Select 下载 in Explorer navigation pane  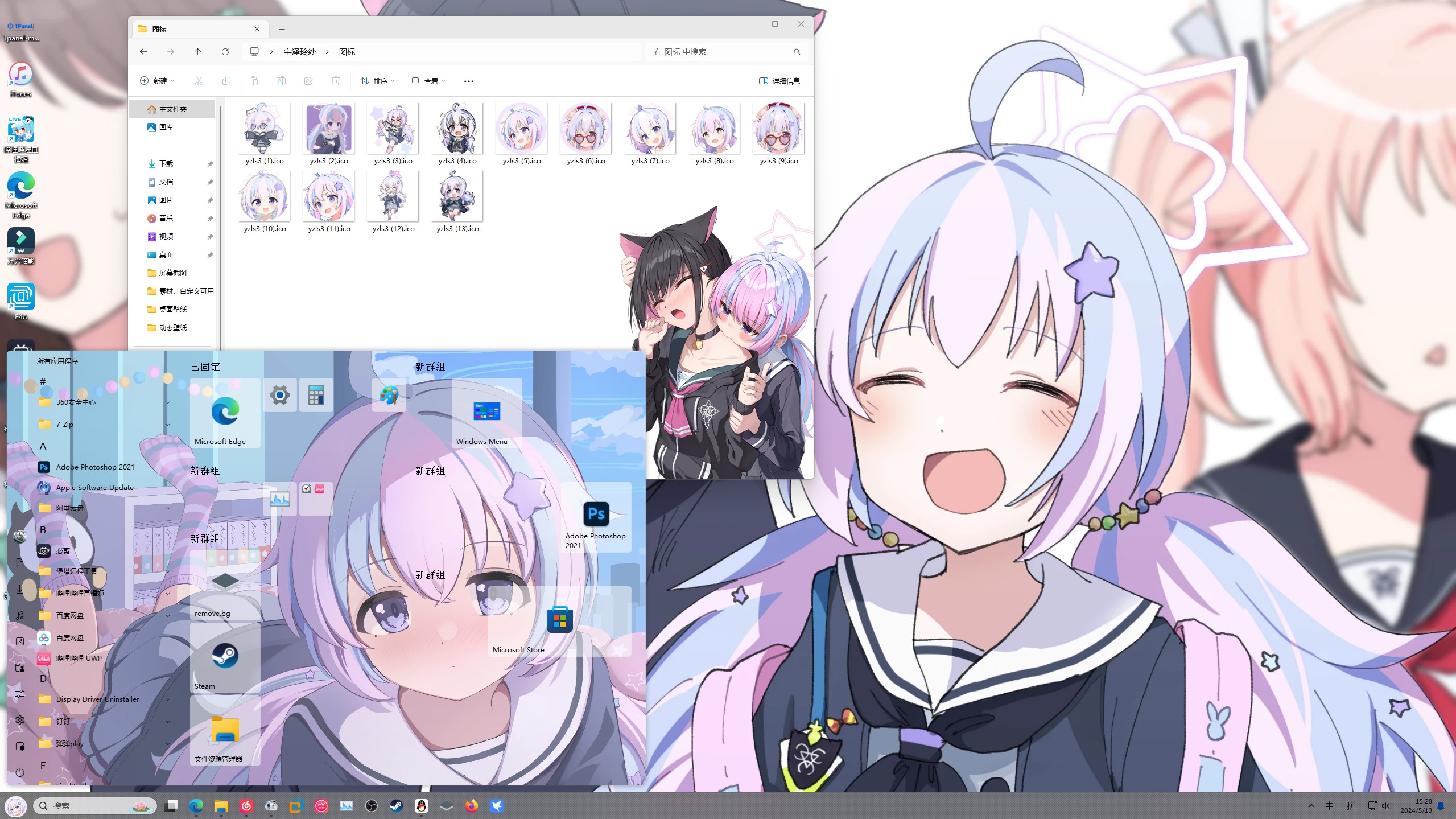tap(166, 164)
